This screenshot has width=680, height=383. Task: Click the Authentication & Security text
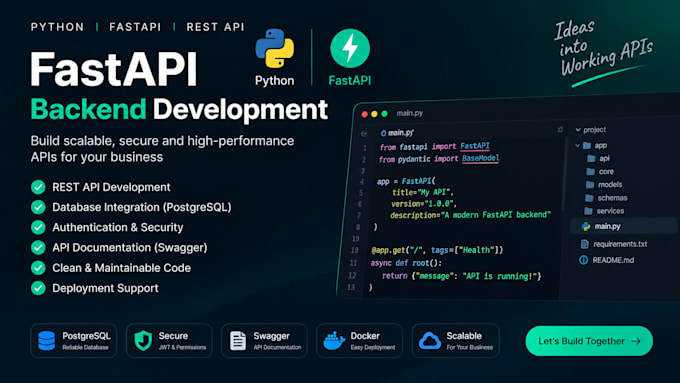[x=118, y=227]
